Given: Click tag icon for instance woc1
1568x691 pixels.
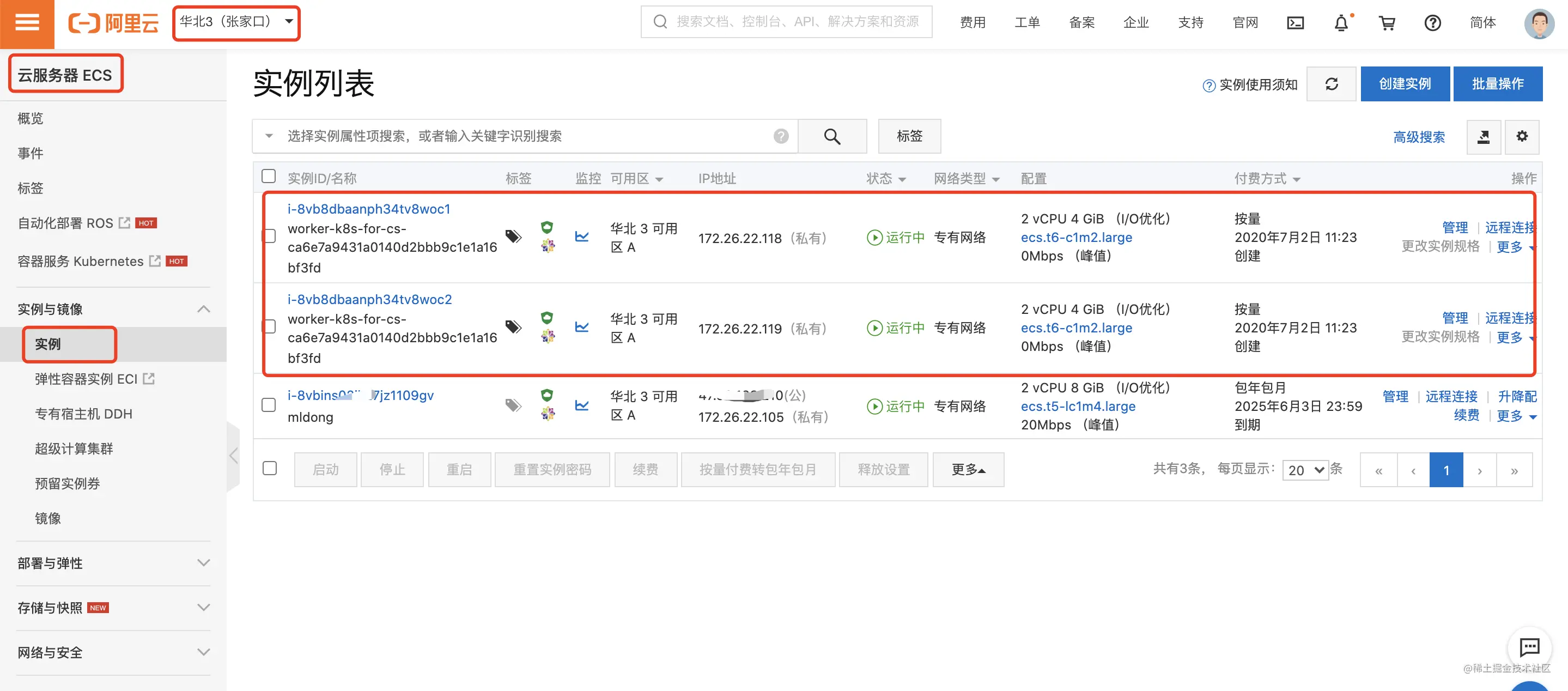Looking at the screenshot, I should pyautogui.click(x=514, y=236).
